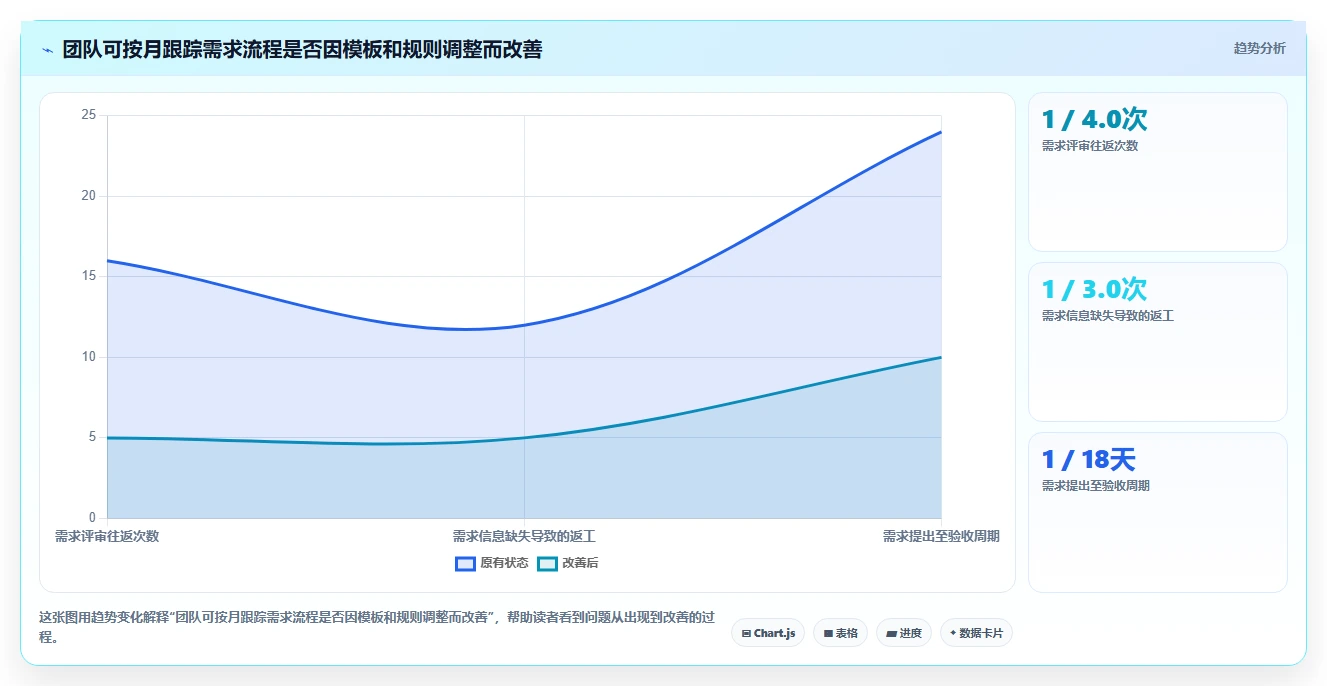The width and height of the screenshot is (1327, 686).
Task: Click the 需求评审往返次数 card caption
Action: click(x=1090, y=145)
